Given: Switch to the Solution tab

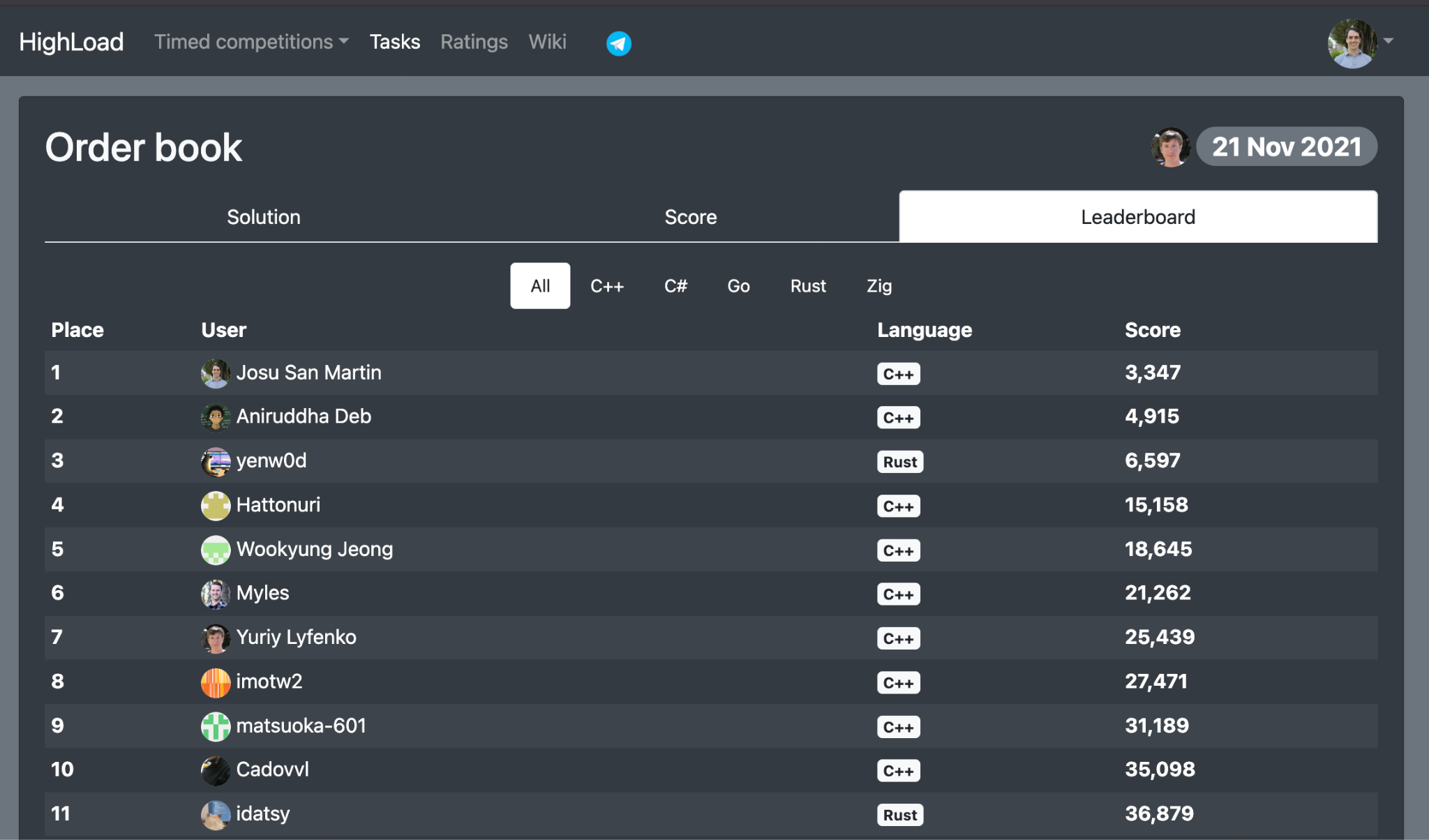Looking at the screenshot, I should point(263,217).
